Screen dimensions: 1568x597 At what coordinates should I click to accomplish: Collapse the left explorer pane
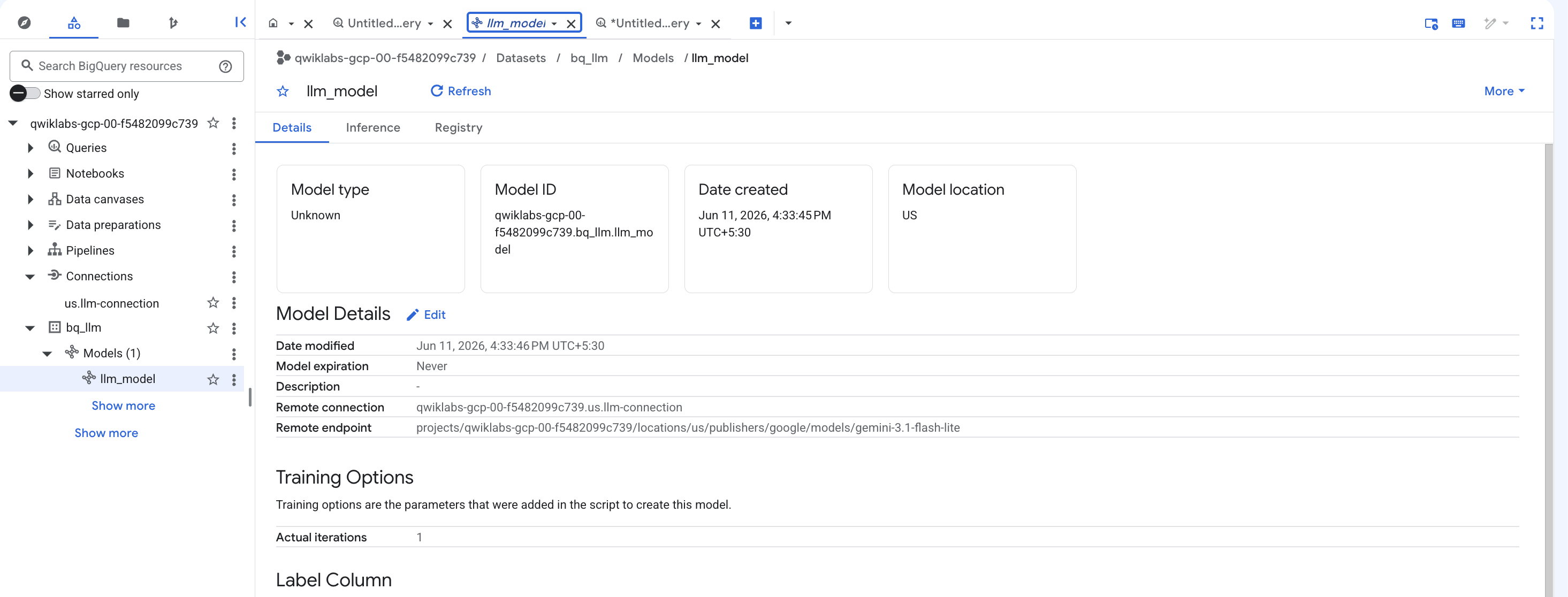coord(240,22)
